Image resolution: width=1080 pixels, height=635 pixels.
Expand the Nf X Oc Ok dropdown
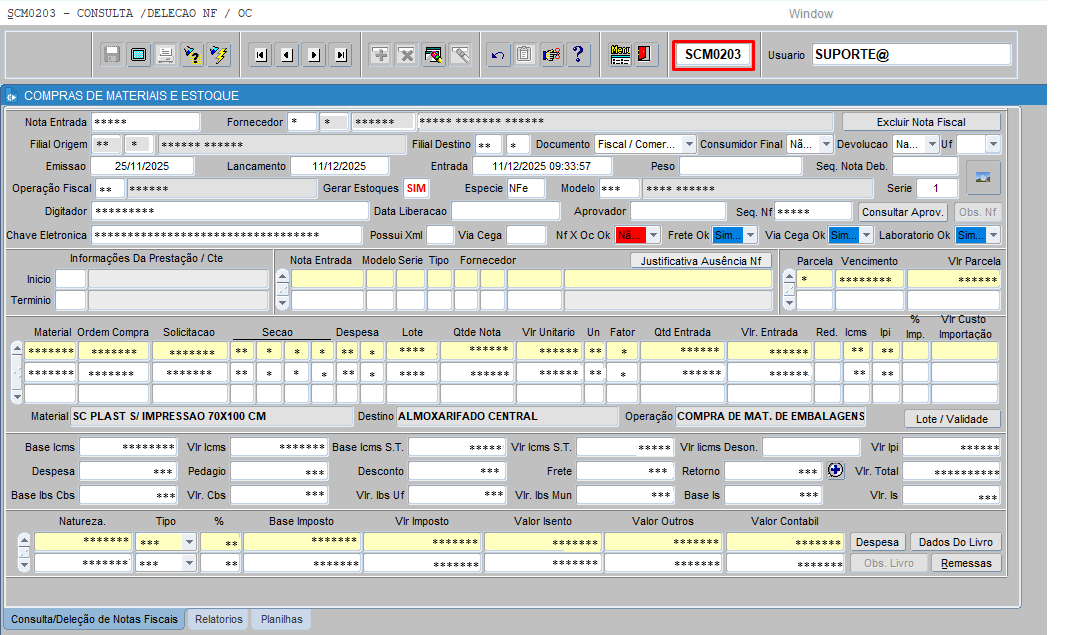tap(653, 235)
